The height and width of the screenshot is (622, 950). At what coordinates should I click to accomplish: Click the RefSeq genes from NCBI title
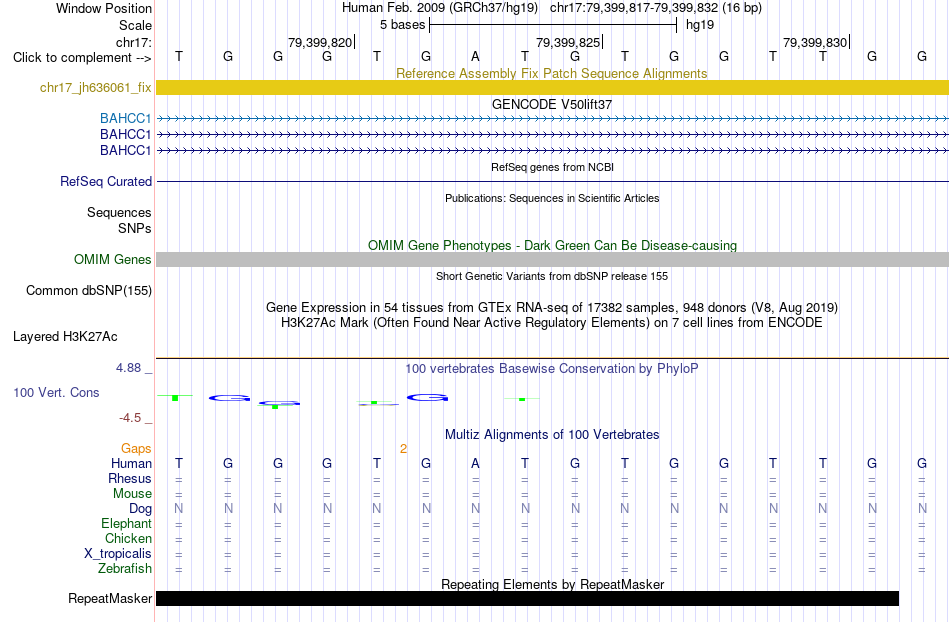552,167
